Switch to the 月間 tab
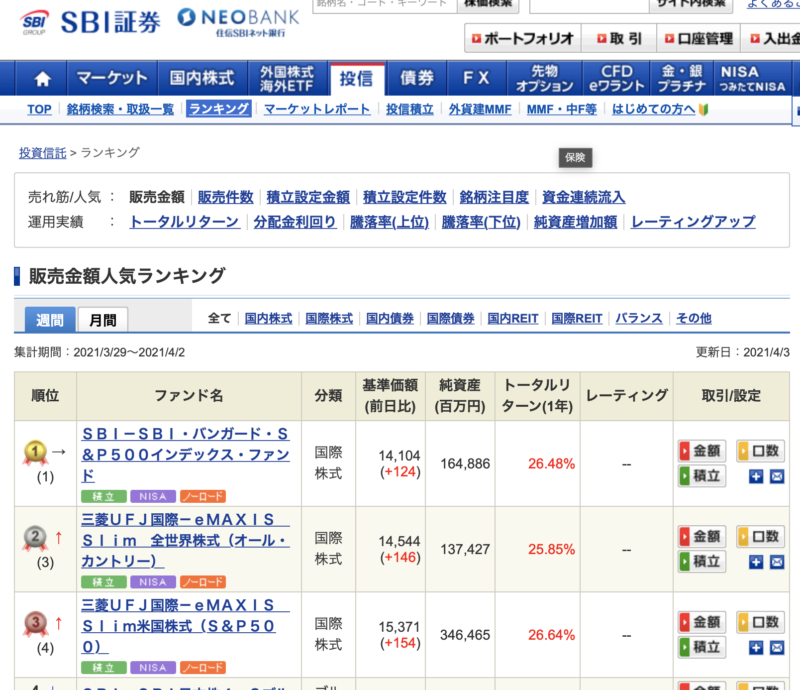This screenshot has width=800, height=690. tap(103, 320)
